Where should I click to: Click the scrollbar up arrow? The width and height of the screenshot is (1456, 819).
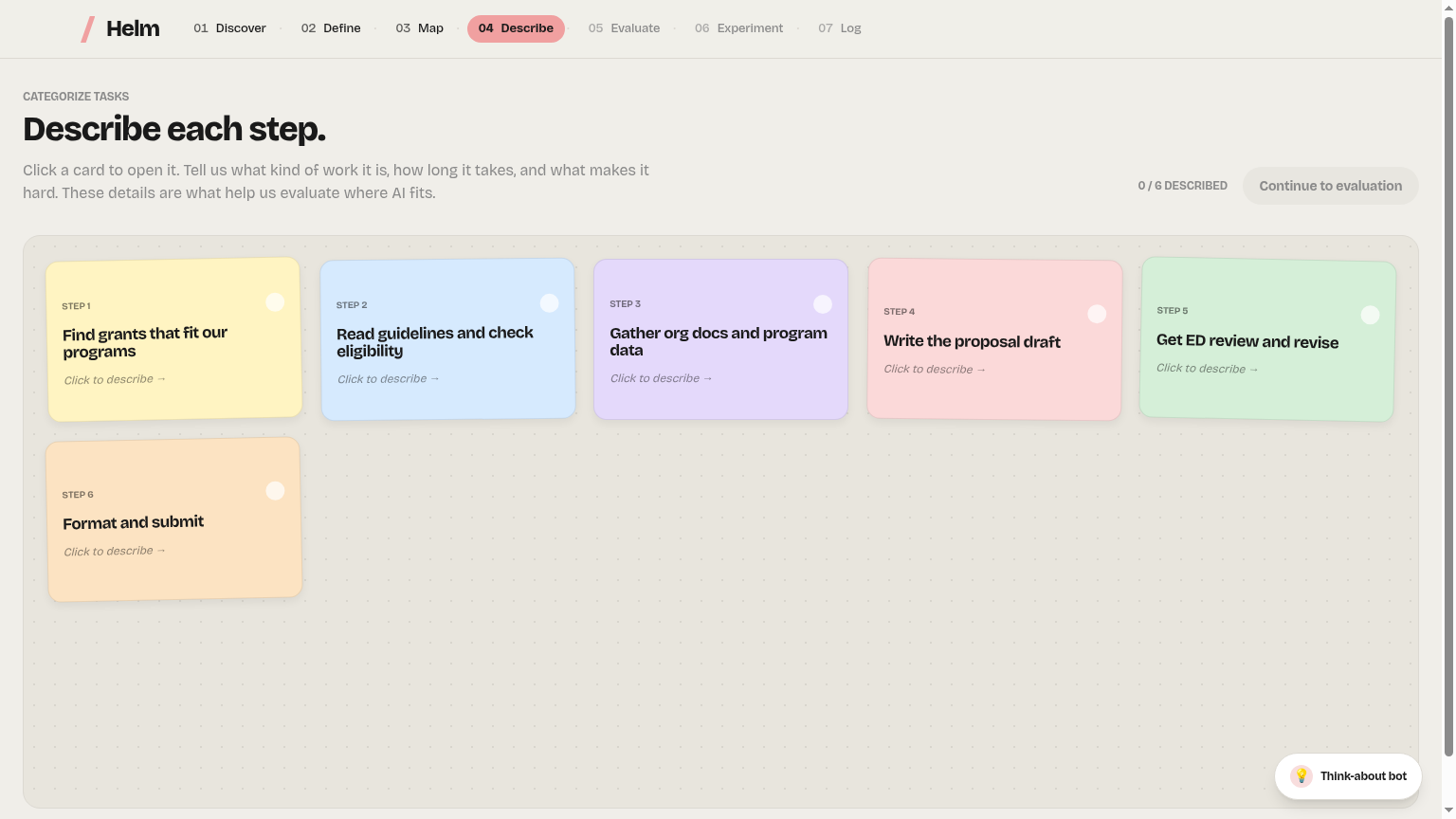(1448, 7)
